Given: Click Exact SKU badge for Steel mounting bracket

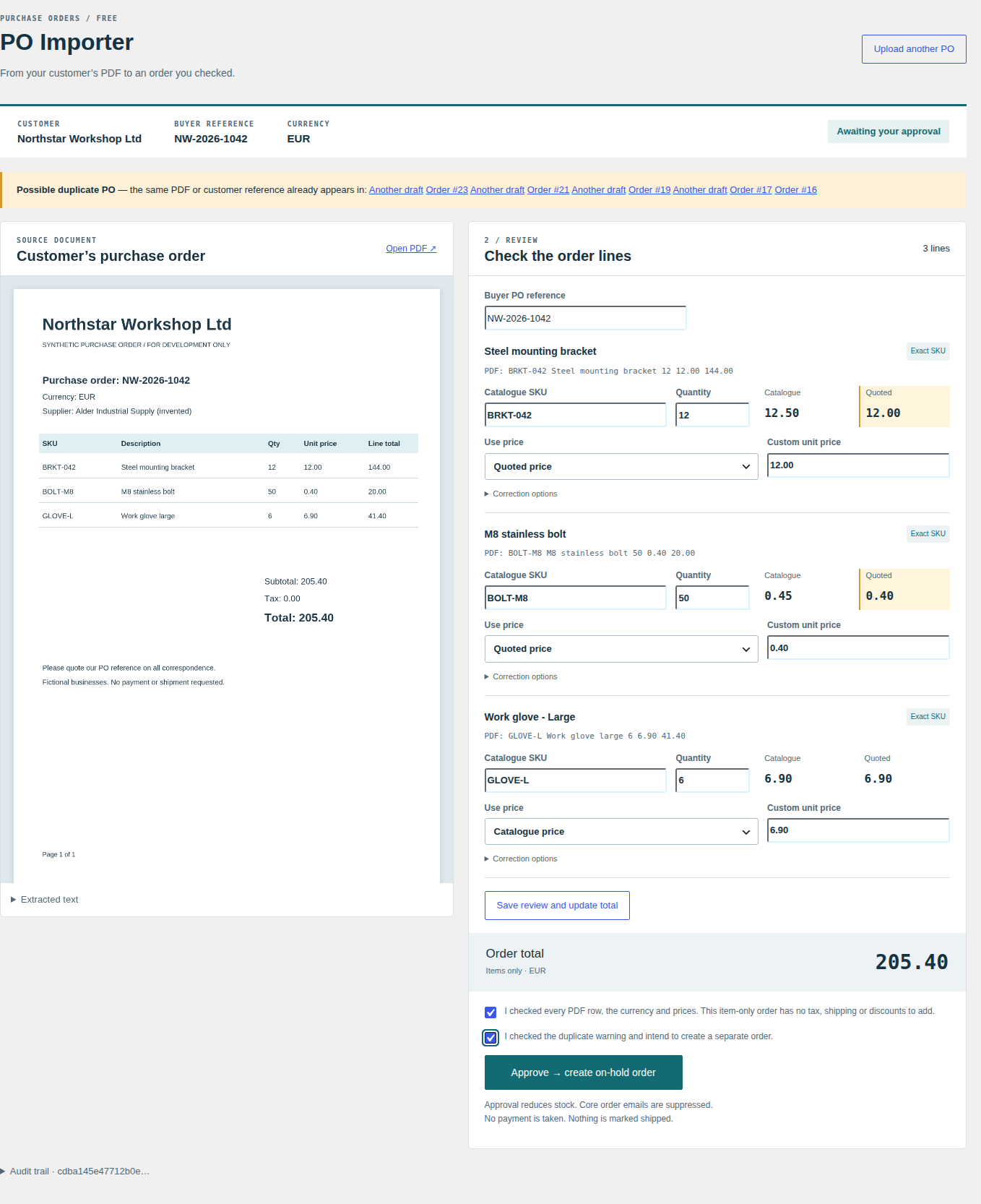Looking at the screenshot, I should click(928, 351).
